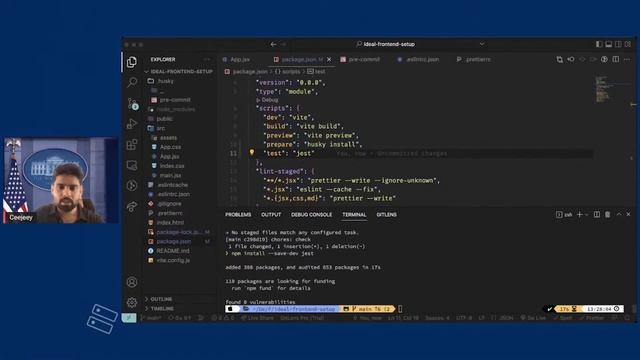Viewport: 640px width, 360px height.
Task: Click the command center search box
Action: (385, 44)
